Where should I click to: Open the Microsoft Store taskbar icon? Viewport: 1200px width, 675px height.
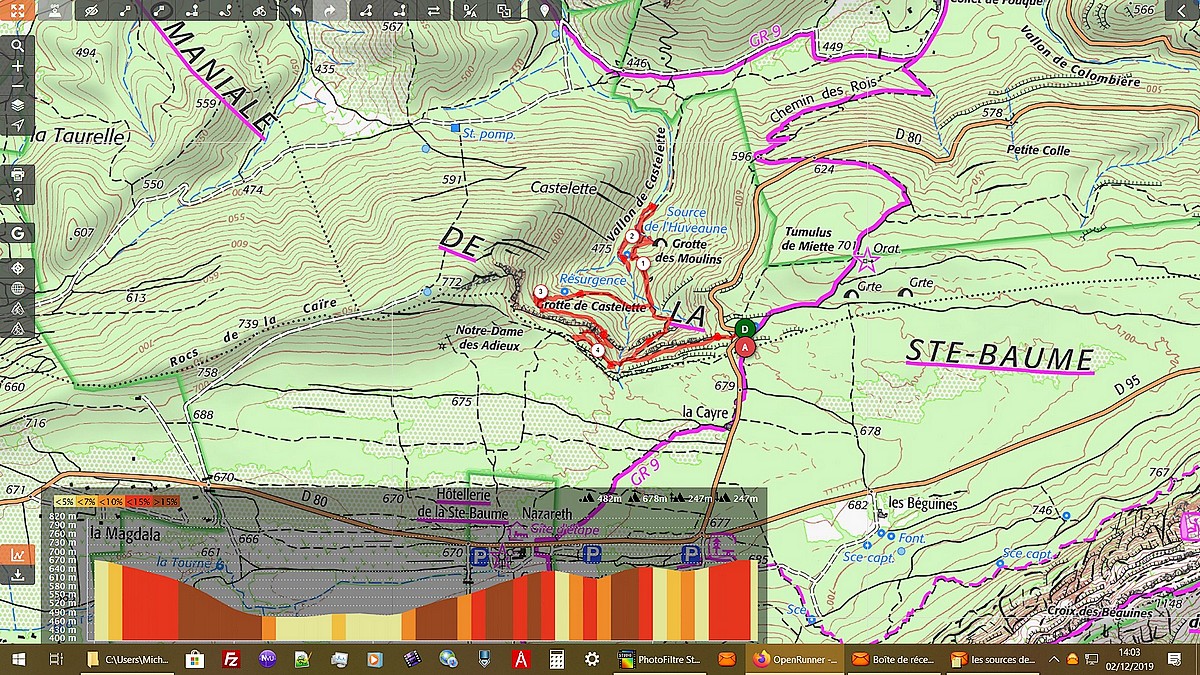tap(195, 659)
